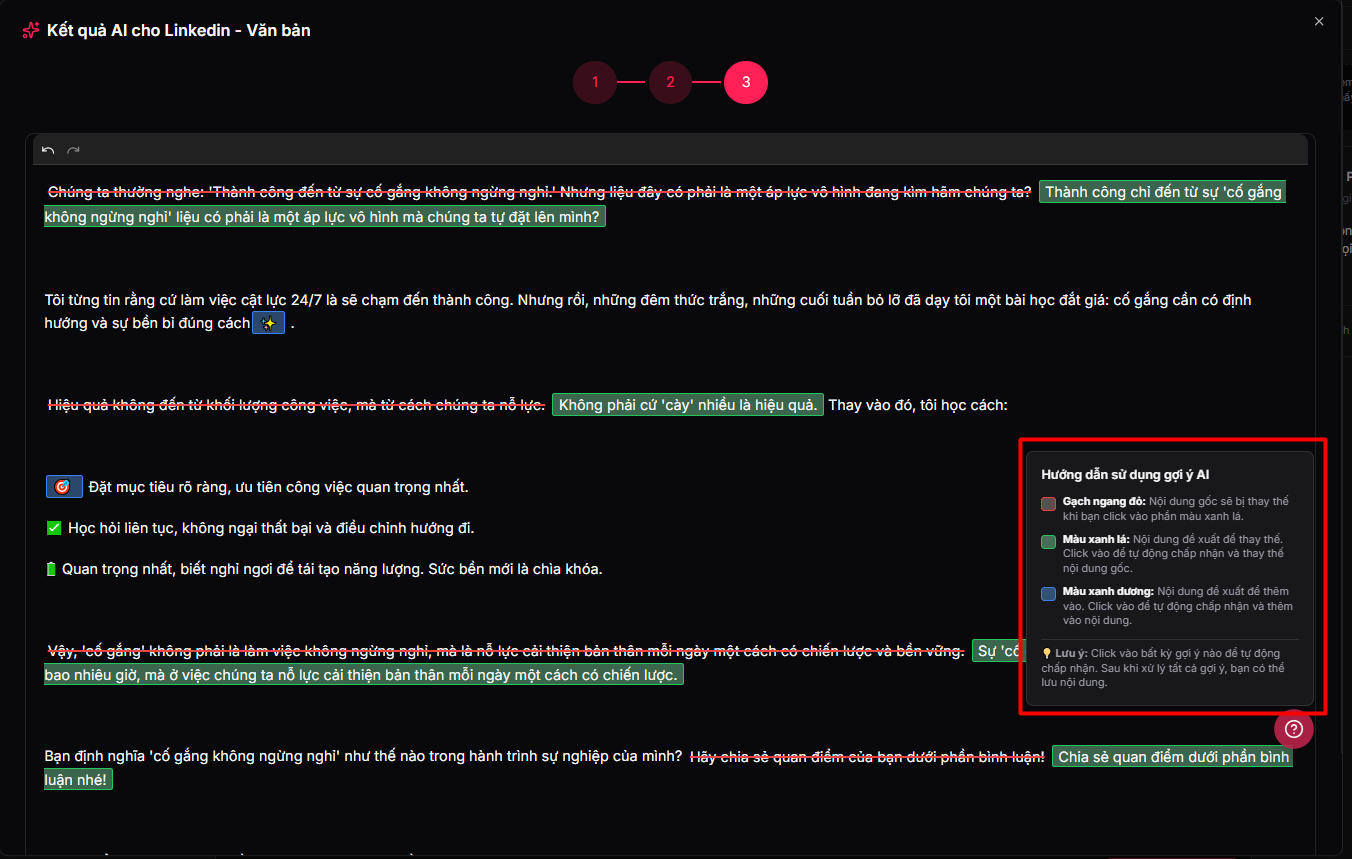Click the round help question mark button

coord(1293,729)
